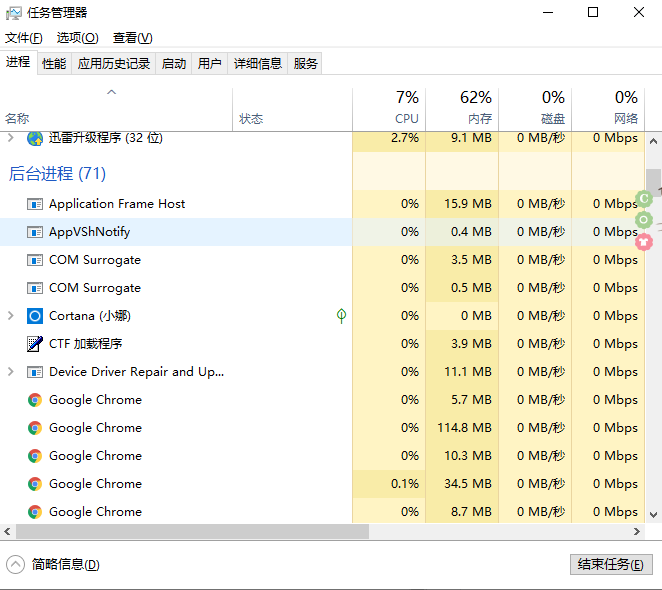Click the horizontal scrollbar right arrow
This screenshot has height=590, width=662.
click(637, 531)
